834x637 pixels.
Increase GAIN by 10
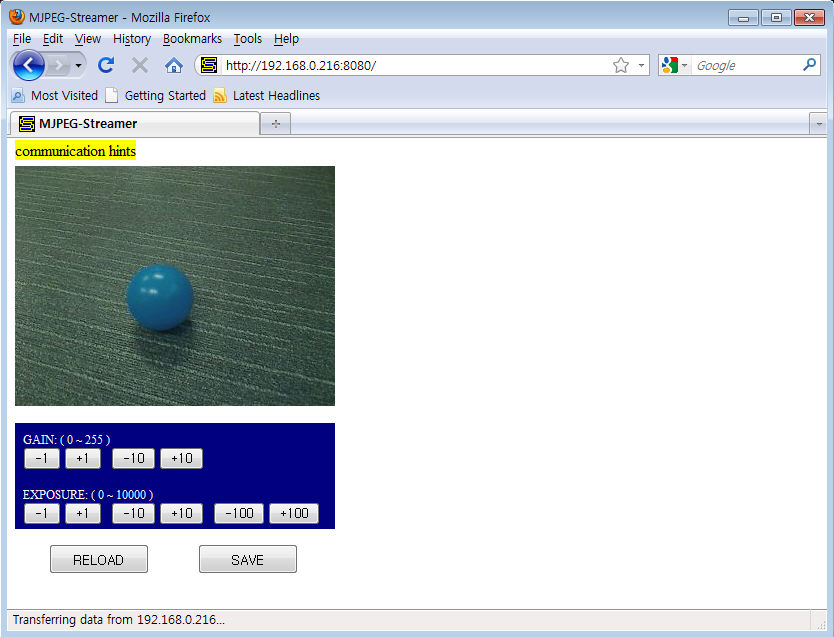click(181, 458)
